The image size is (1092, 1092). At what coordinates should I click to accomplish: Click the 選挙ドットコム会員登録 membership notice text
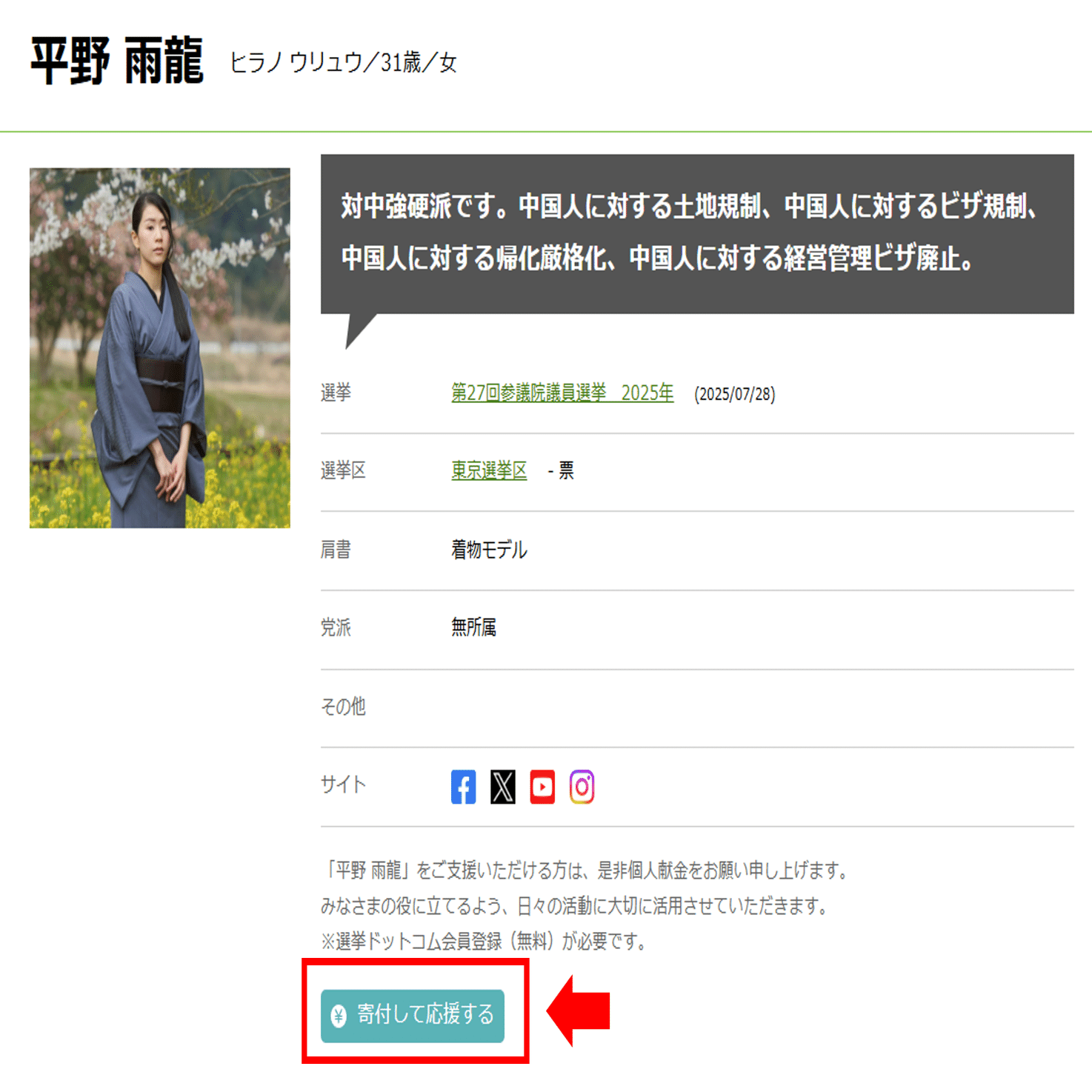[485, 942]
